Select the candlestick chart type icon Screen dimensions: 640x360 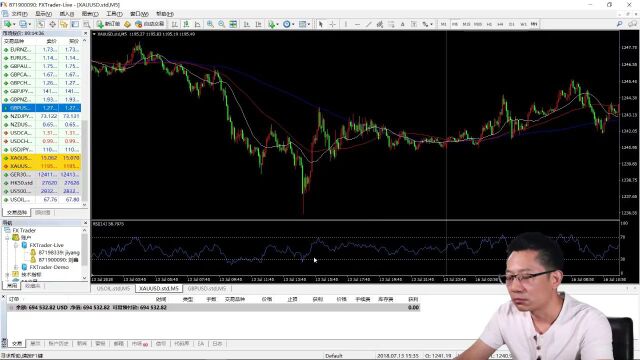pyautogui.click(x=186, y=24)
